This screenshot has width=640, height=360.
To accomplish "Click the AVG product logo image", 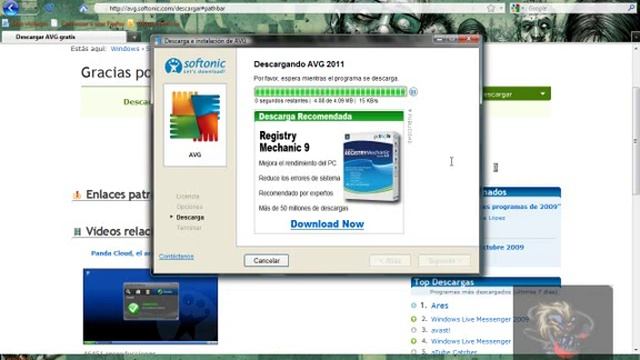I will pos(195,117).
